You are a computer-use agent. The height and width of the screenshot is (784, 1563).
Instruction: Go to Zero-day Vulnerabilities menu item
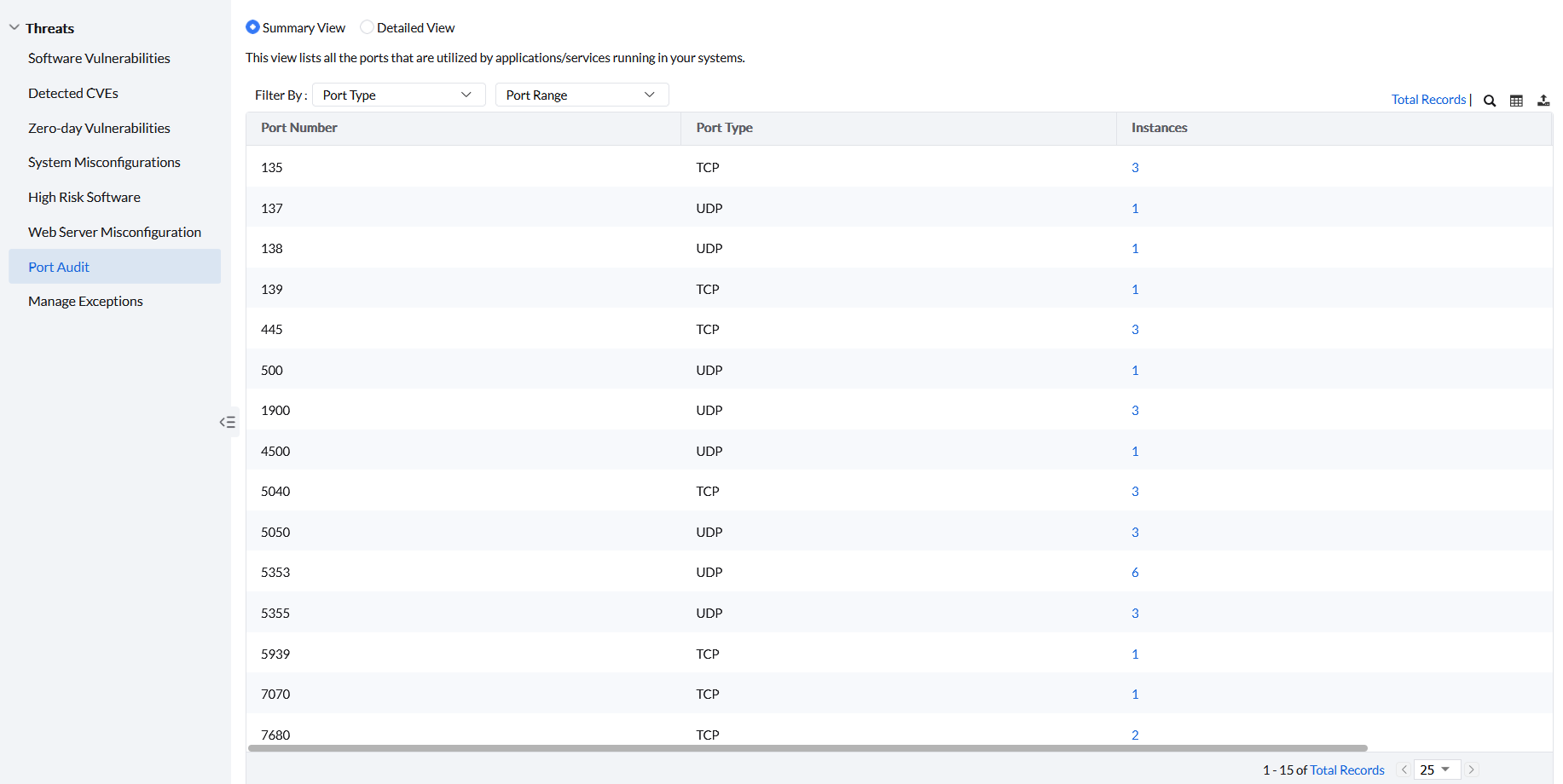[99, 128]
